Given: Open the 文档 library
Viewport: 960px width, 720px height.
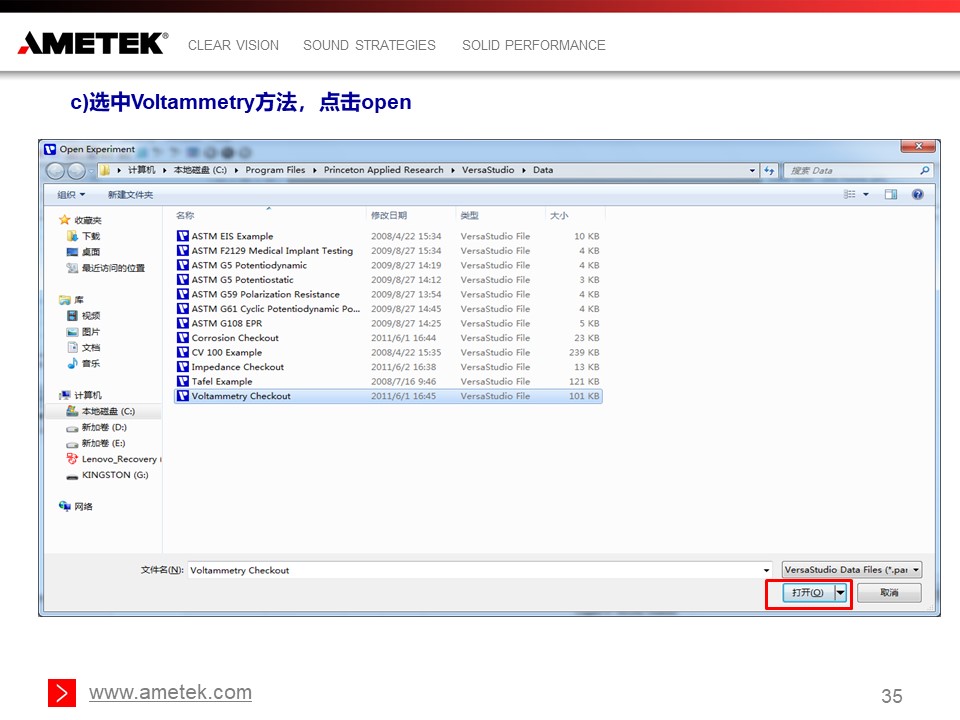Looking at the screenshot, I should click(84, 348).
